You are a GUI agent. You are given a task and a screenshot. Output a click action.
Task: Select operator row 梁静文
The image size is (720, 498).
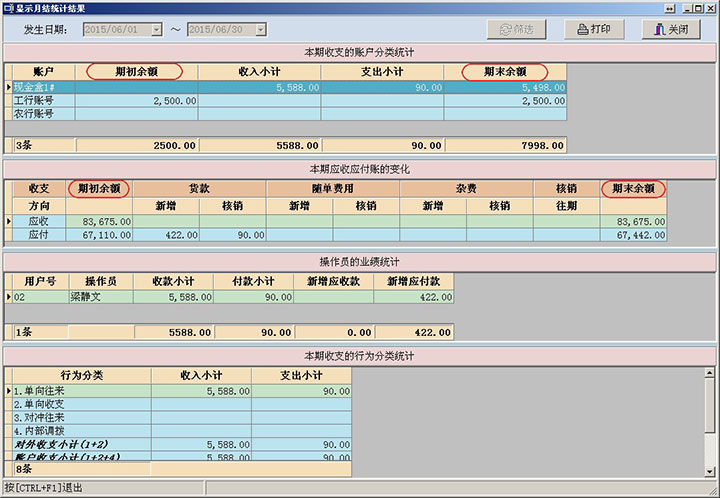pos(100,297)
